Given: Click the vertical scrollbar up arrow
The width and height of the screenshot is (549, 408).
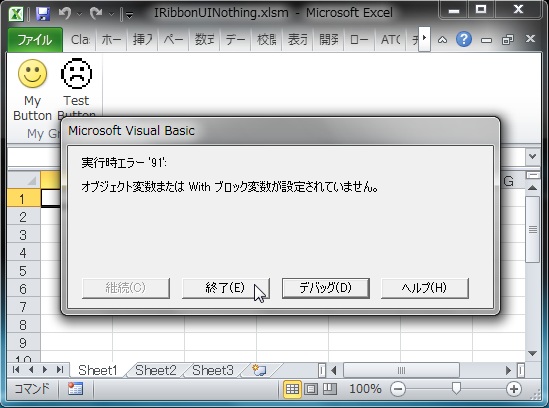Looking at the screenshot, I should pyautogui.click(x=533, y=188).
